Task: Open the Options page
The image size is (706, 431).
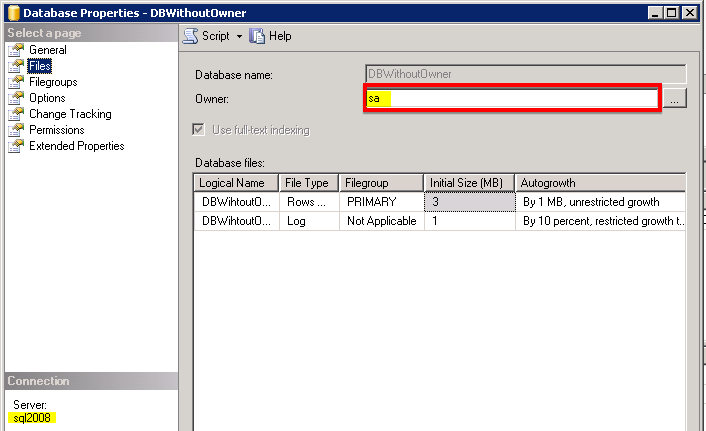Action: pyautogui.click(x=47, y=98)
